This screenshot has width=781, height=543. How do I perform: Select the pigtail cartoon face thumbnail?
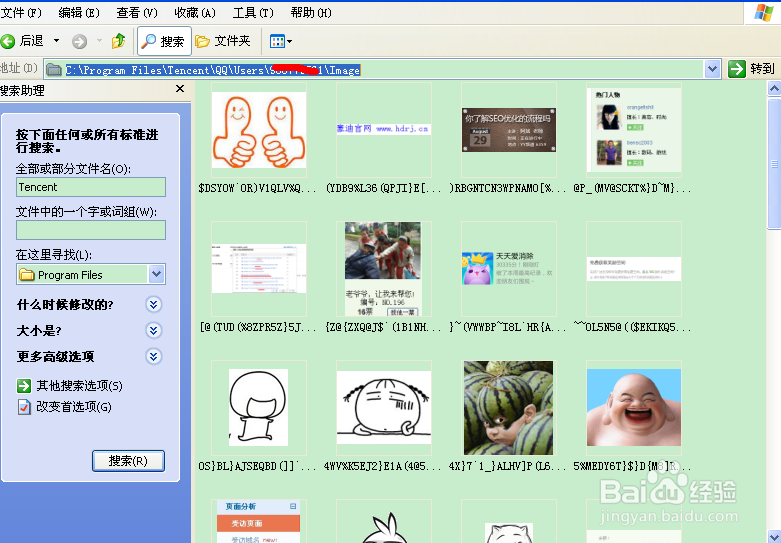(x=384, y=407)
